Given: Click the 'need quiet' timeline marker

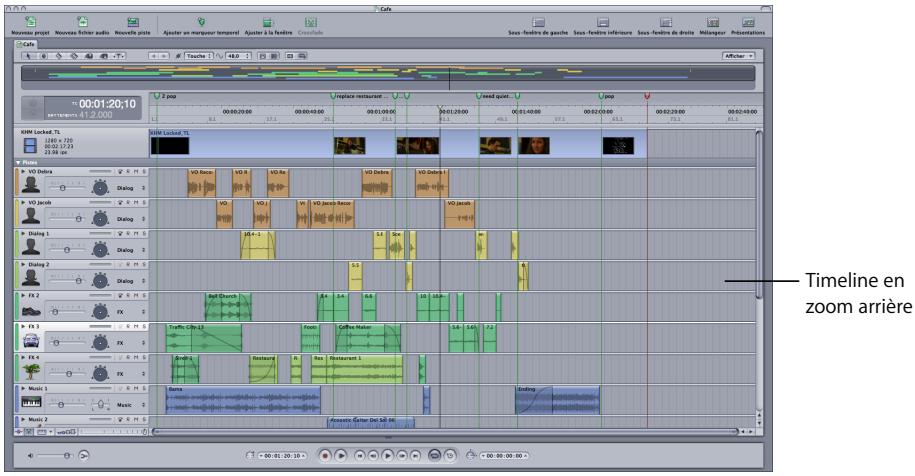Looking at the screenshot, I should [x=479, y=96].
